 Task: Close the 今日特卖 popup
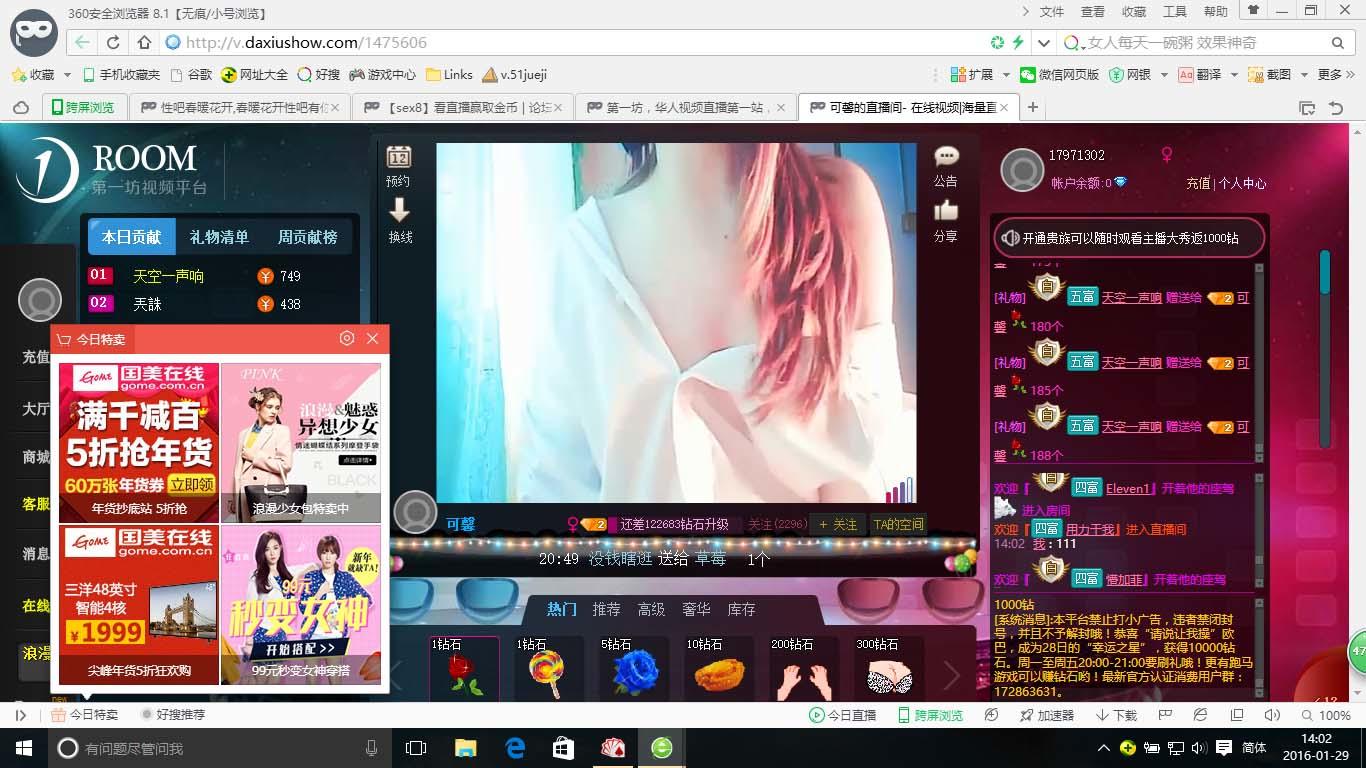(372, 338)
